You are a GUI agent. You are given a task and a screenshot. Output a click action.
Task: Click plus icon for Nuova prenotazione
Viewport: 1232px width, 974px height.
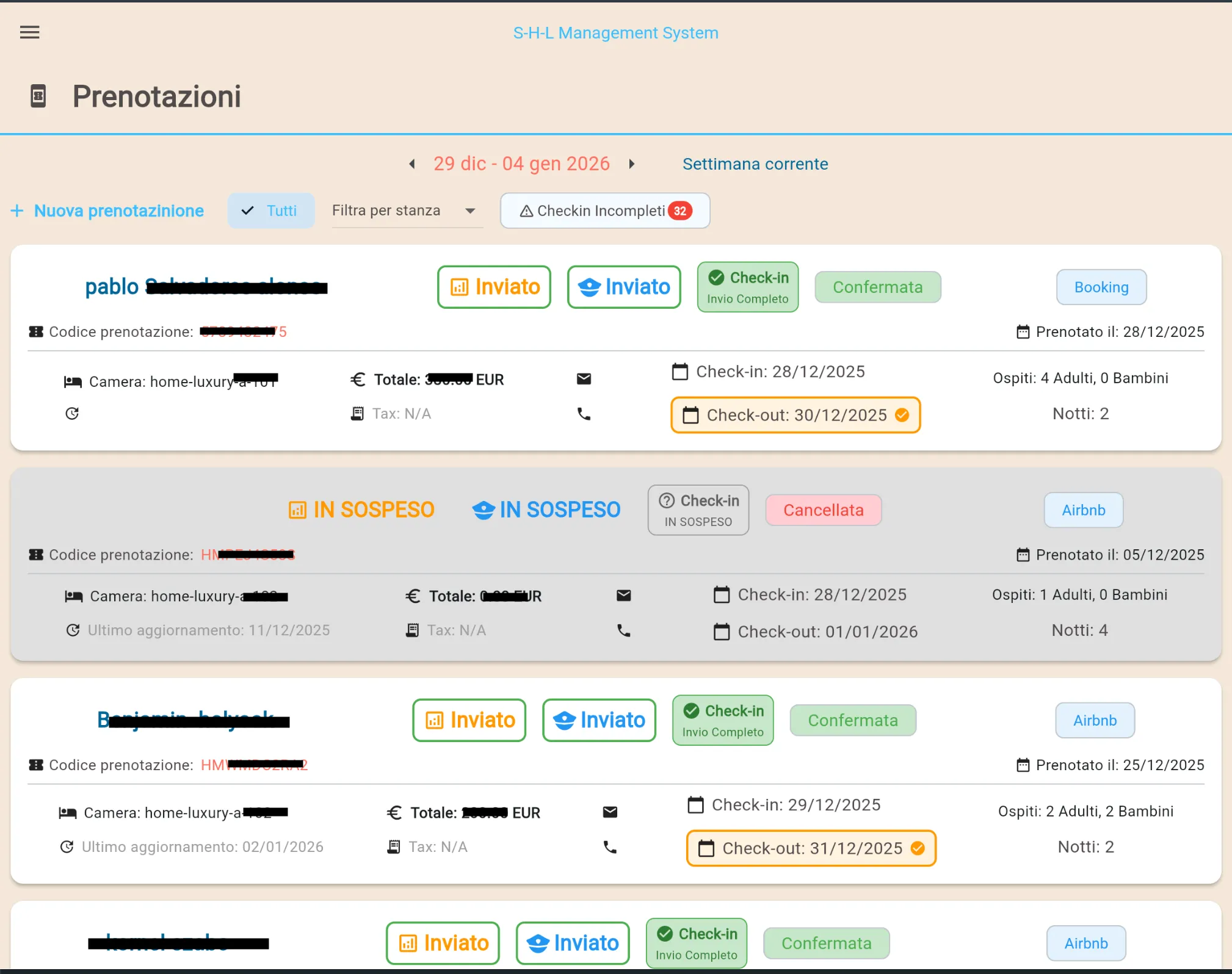click(17, 211)
